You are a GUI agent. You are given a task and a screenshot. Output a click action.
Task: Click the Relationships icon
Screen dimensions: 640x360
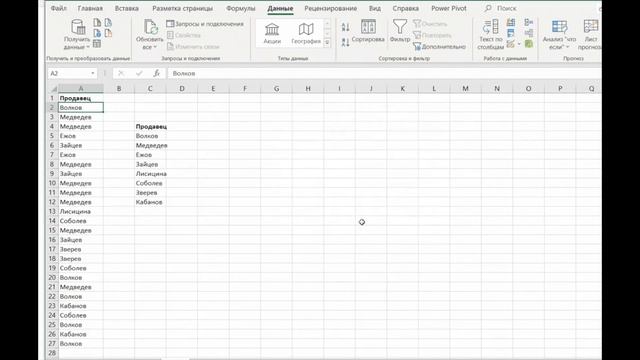click(x=529, y=33)
